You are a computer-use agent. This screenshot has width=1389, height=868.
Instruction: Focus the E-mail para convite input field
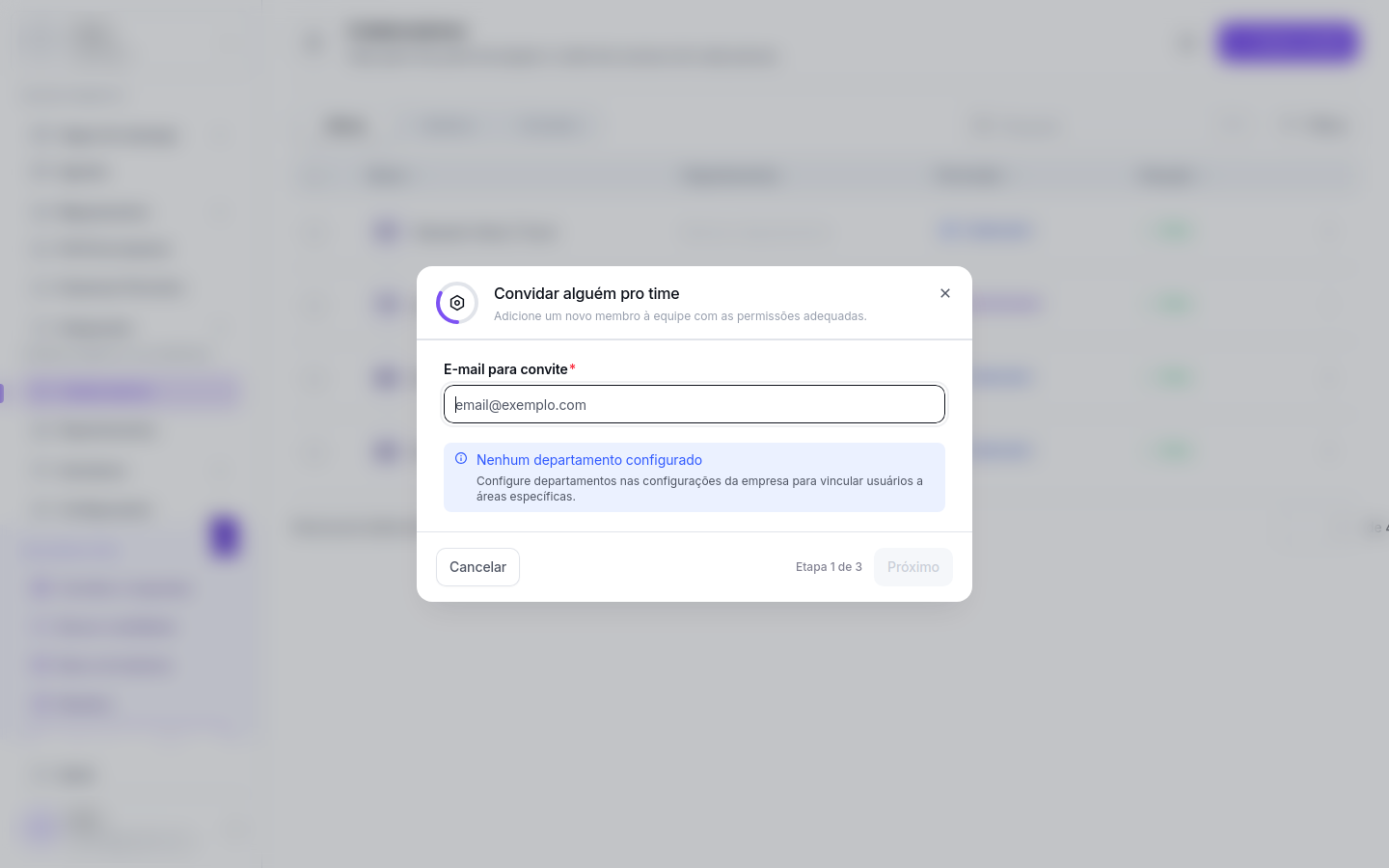pos(694,404)
